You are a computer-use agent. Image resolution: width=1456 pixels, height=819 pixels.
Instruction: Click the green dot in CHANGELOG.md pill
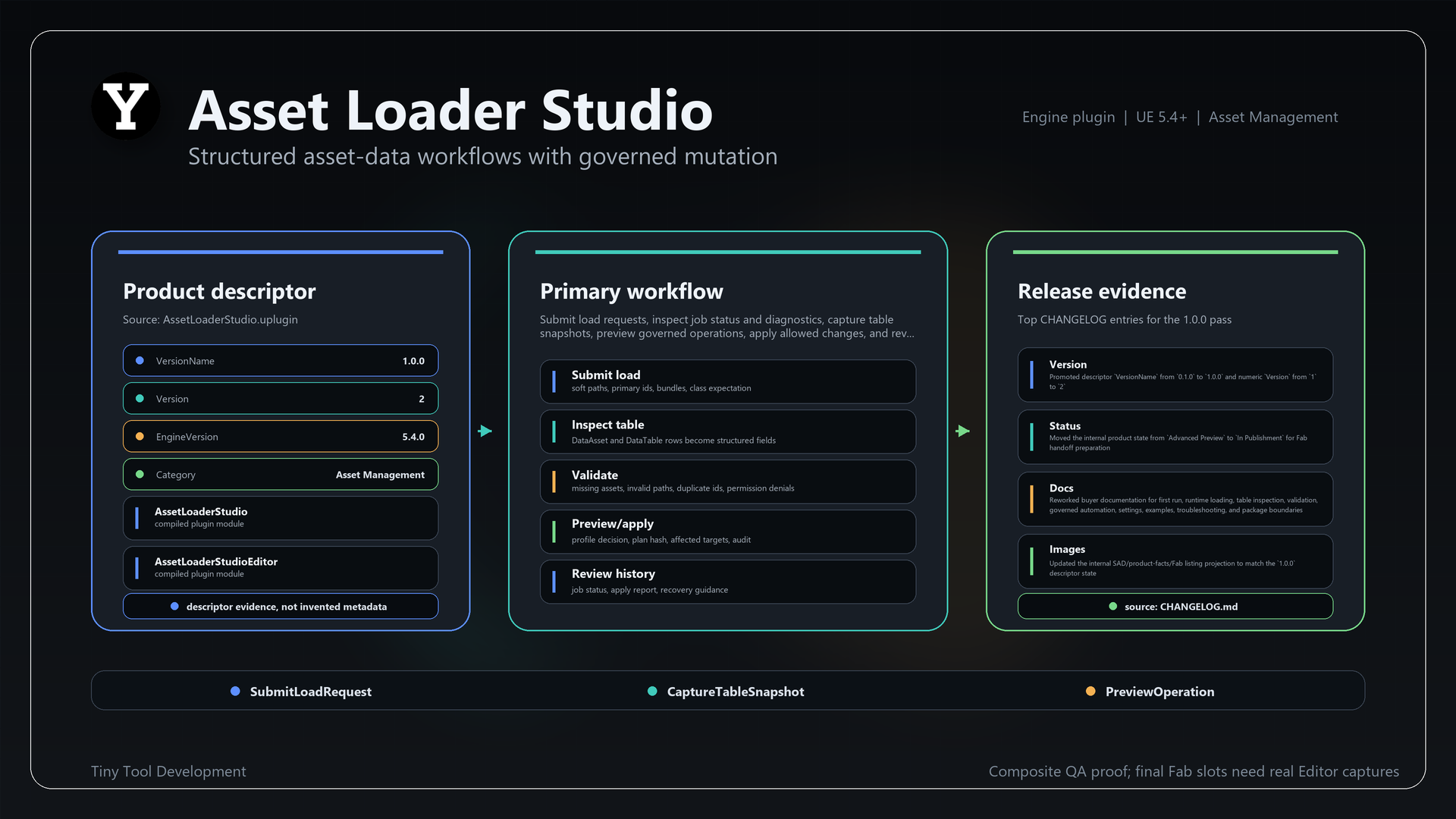[1113, 607]
